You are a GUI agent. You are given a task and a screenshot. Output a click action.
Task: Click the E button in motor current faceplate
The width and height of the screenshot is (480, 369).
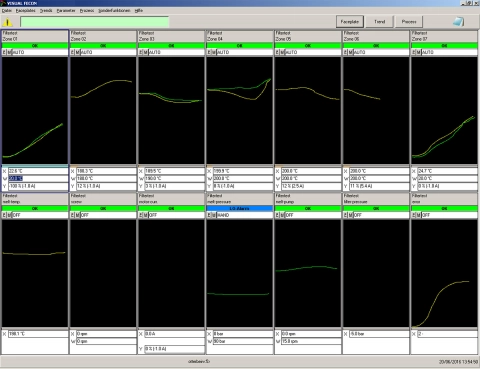coord(141,215)
